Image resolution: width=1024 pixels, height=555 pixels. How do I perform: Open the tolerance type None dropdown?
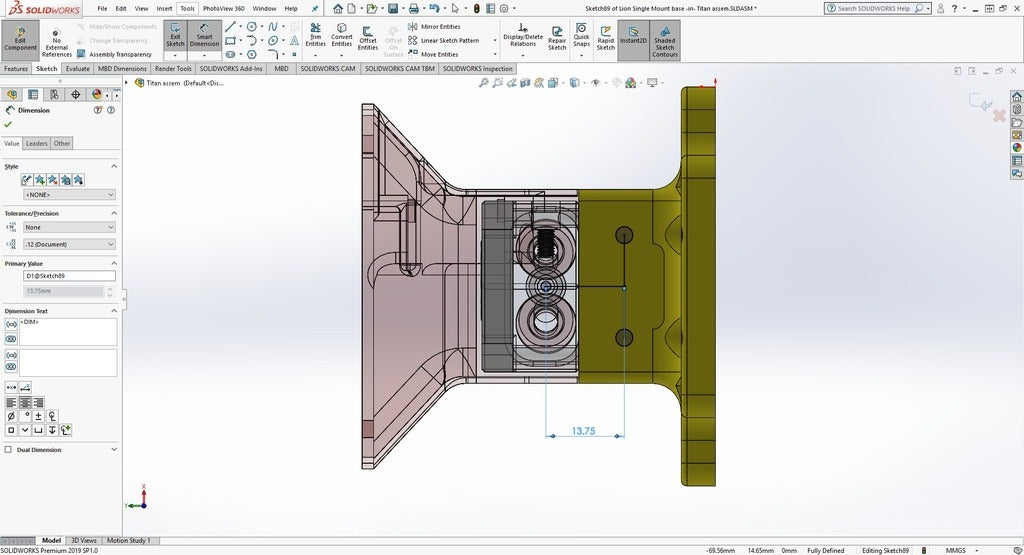(x=68, y=227)
